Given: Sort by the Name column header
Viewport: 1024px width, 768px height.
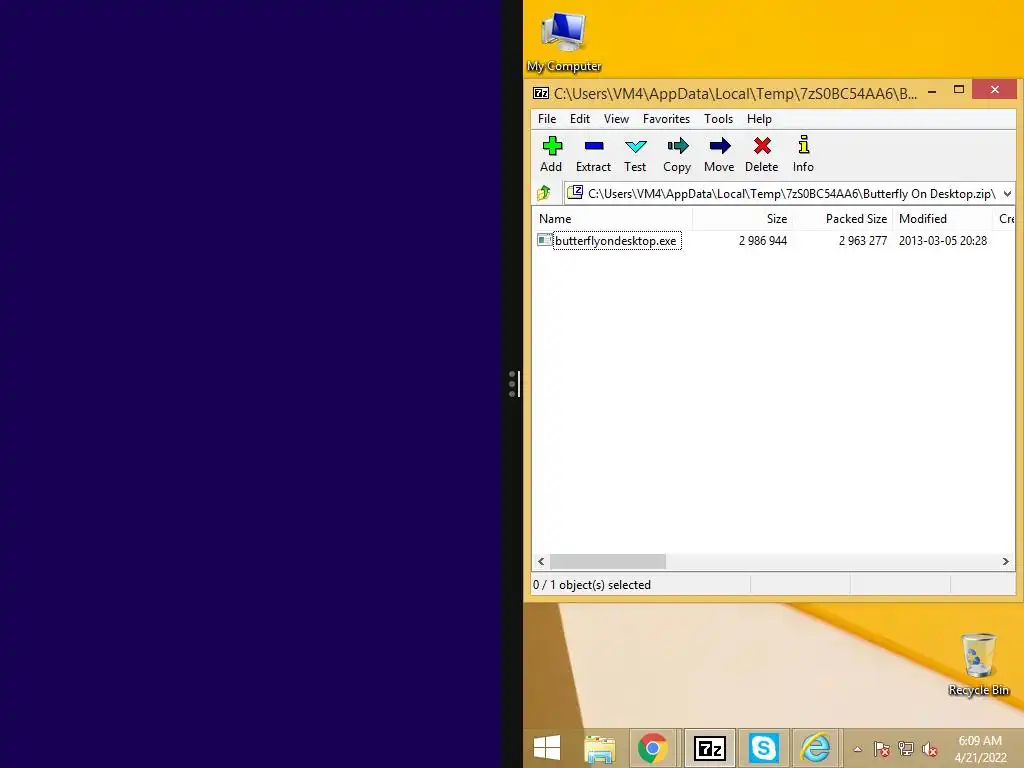Looking at the screenshot, I should click(613, 219).
